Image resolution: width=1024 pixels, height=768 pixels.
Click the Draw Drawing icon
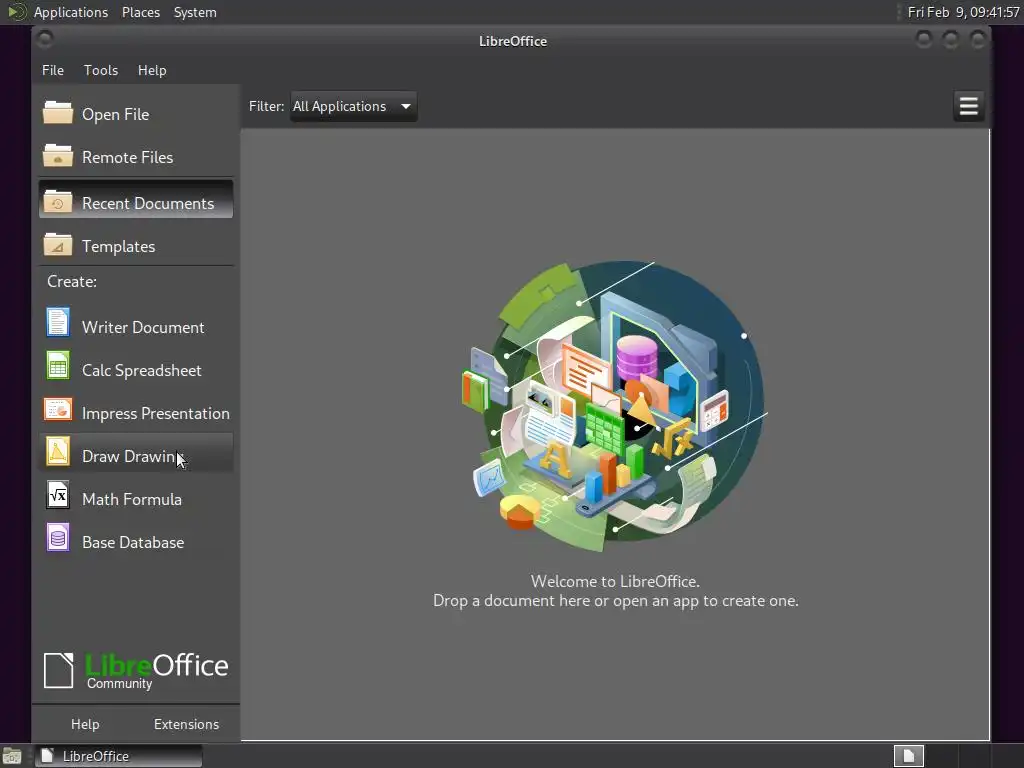point(57,452)
